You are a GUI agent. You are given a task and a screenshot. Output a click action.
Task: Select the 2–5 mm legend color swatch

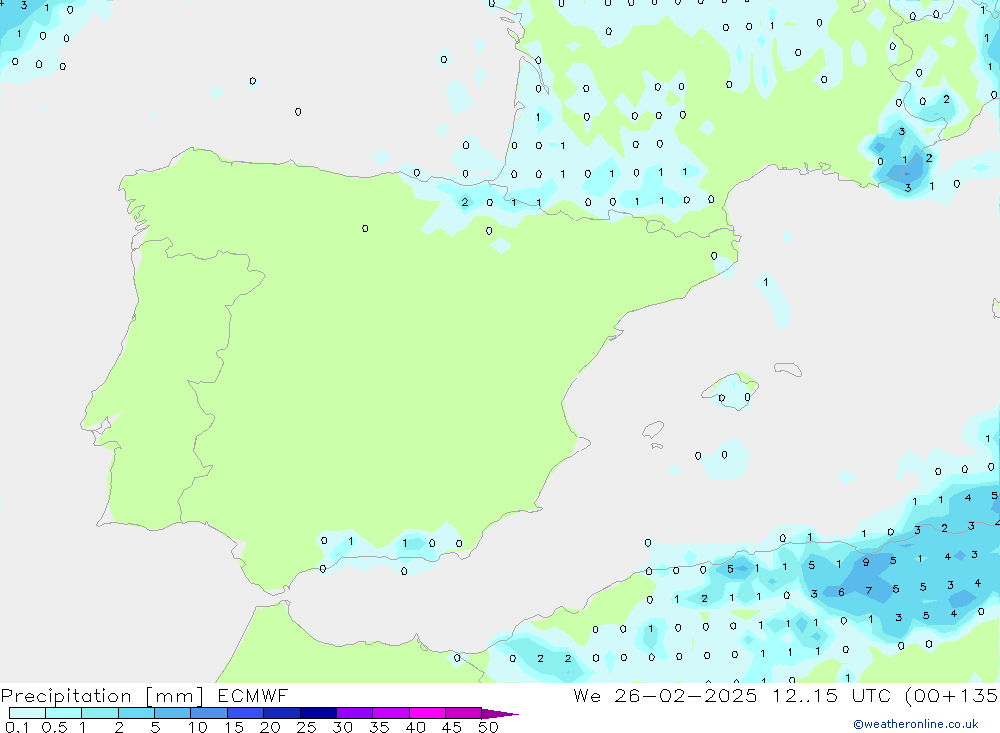point(136,713)
